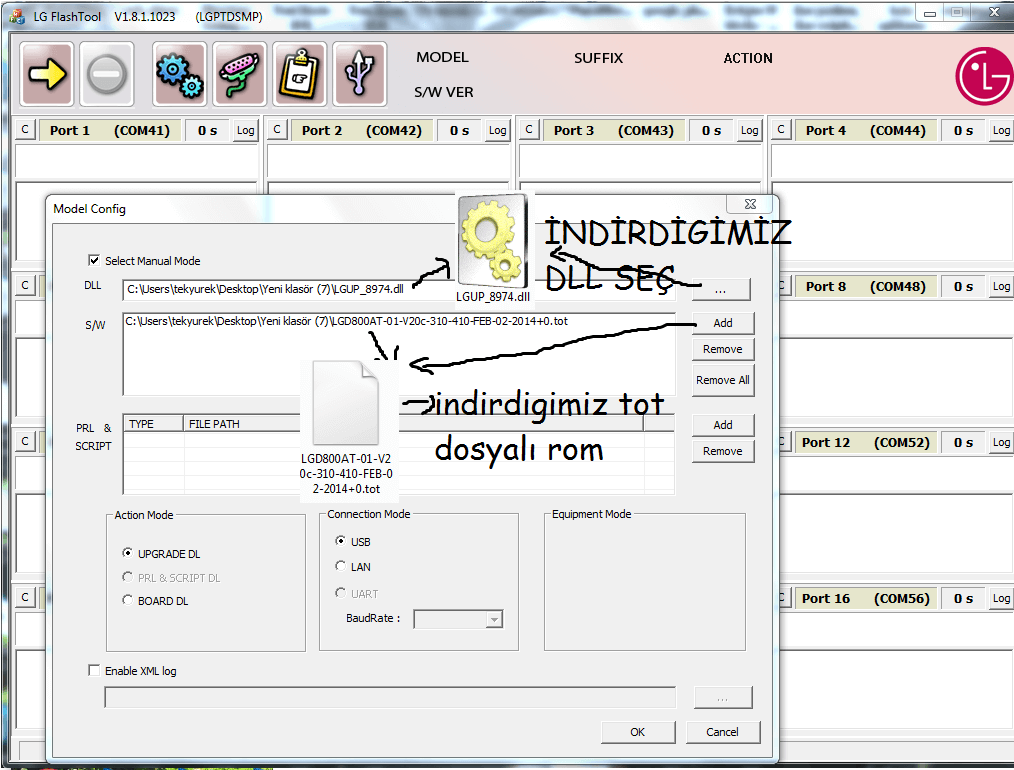Click the gray stop icon
Viewport: 1014px width, 770px height.
[106, 74]
